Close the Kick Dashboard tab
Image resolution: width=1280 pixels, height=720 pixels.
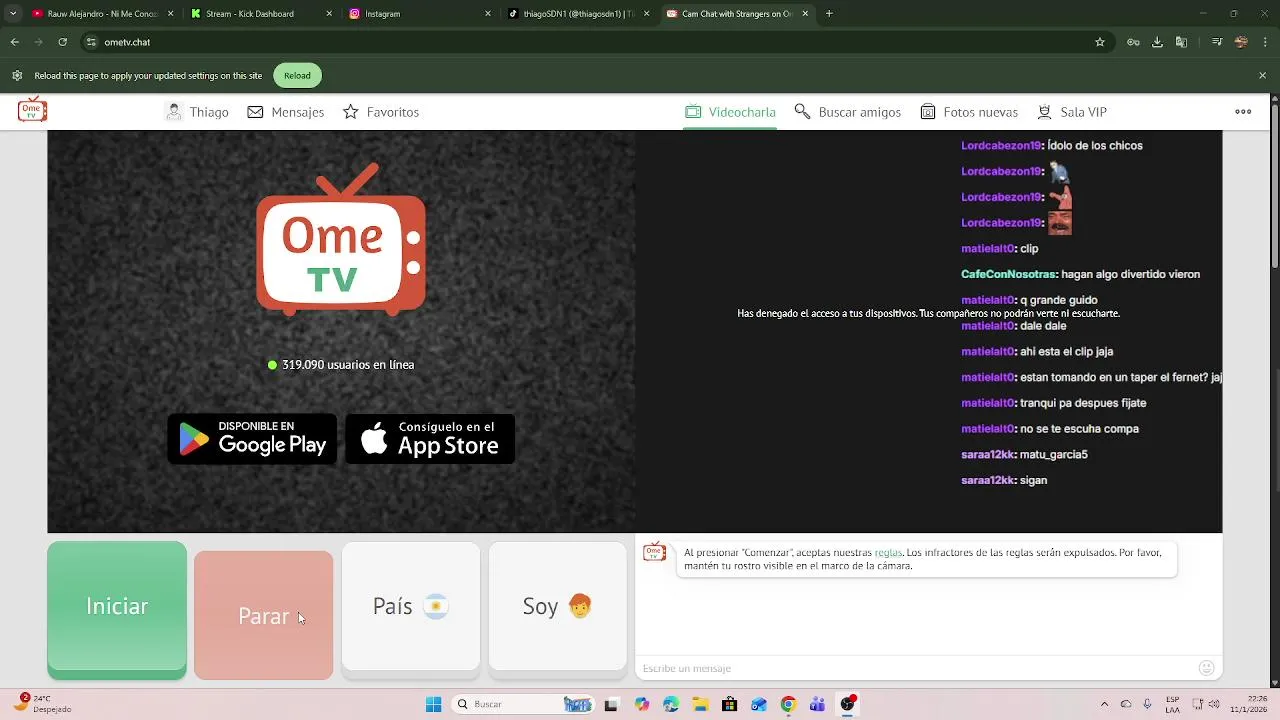329,14
